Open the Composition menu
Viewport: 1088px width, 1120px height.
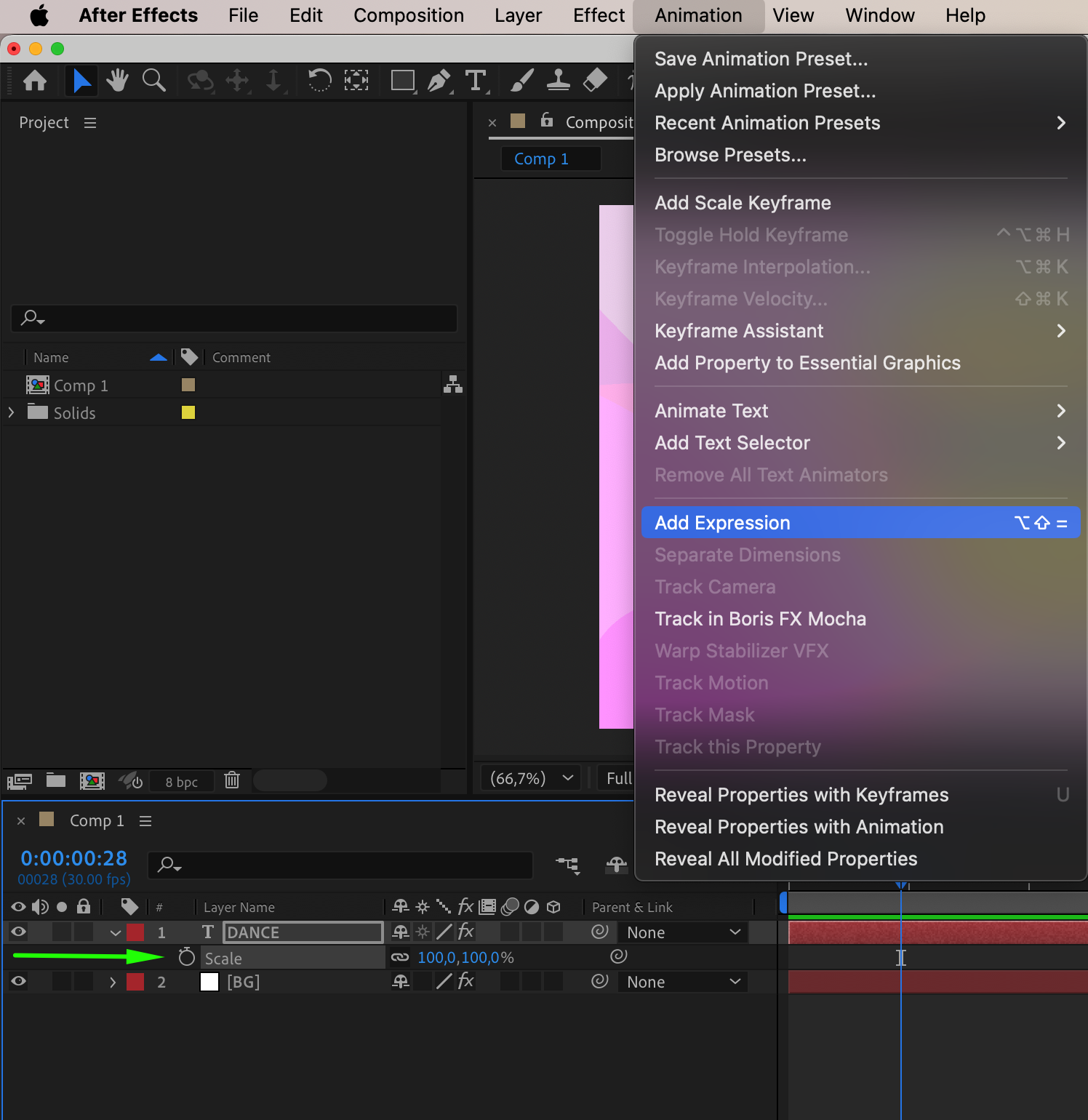(x=409, y=15)
